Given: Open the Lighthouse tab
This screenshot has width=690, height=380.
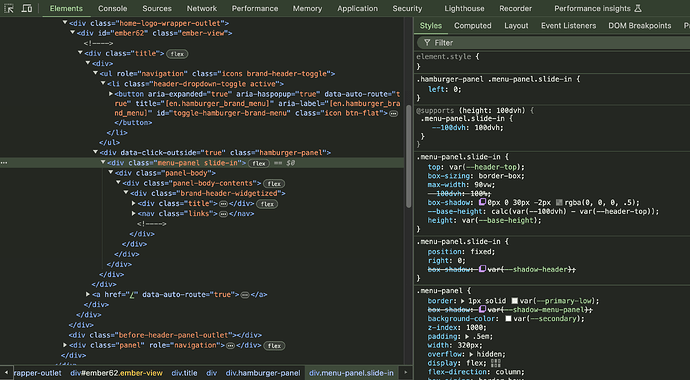Looking at the screenshot, I should click(464, 8).
